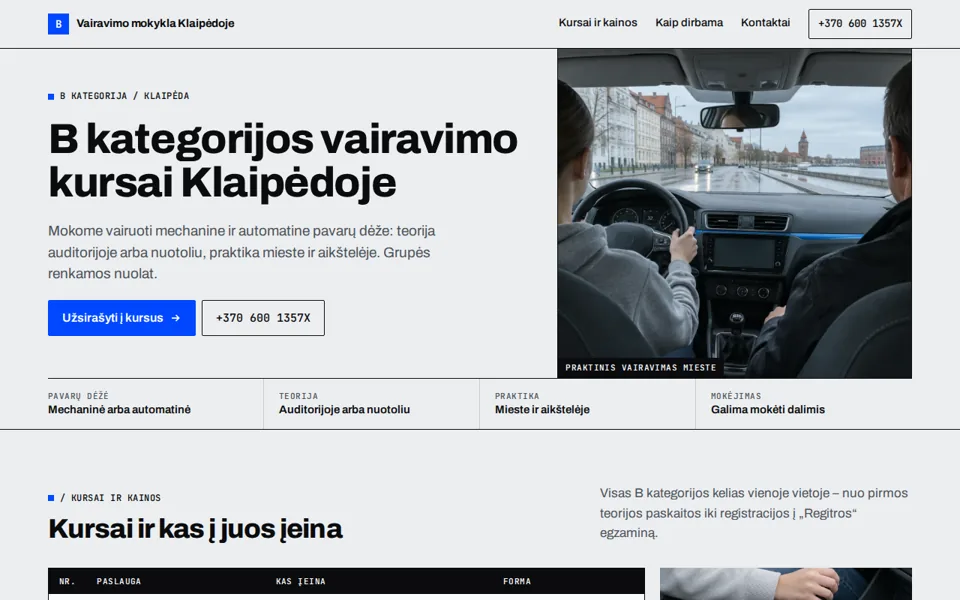
Task: Click the Nr. table column header
Action: tap(67, 582)
